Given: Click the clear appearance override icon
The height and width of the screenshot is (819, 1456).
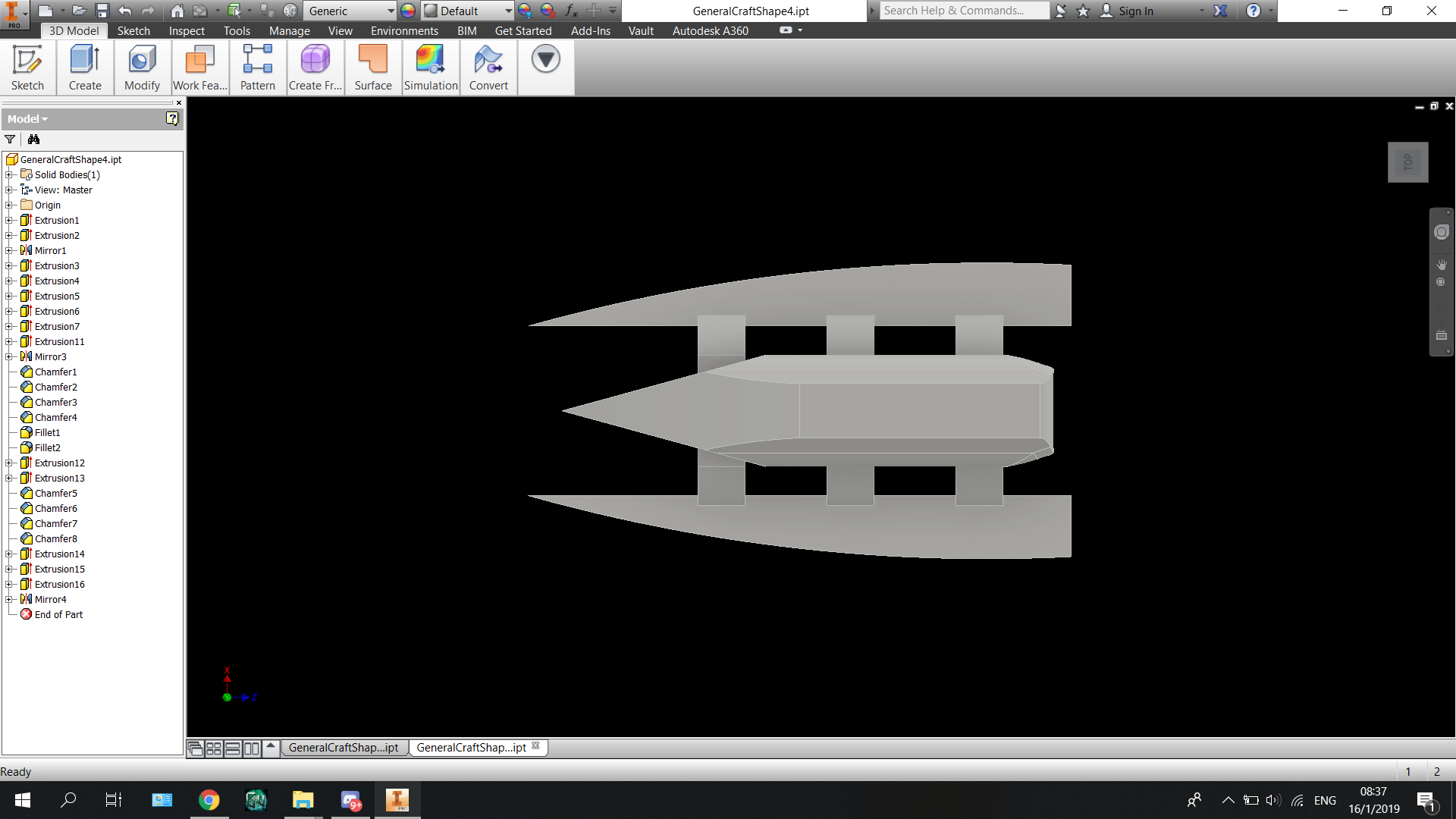Looking at the screenshot, I should (x=548, y=11).
